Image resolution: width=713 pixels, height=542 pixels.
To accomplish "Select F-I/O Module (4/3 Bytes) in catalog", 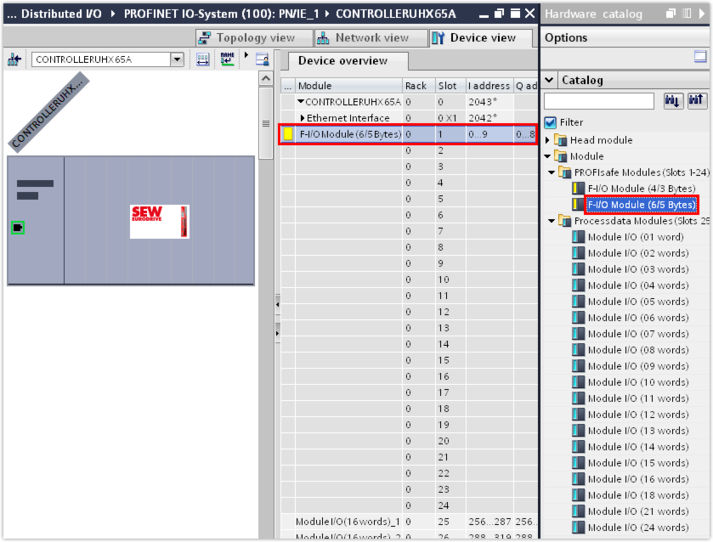I will 641,188.
